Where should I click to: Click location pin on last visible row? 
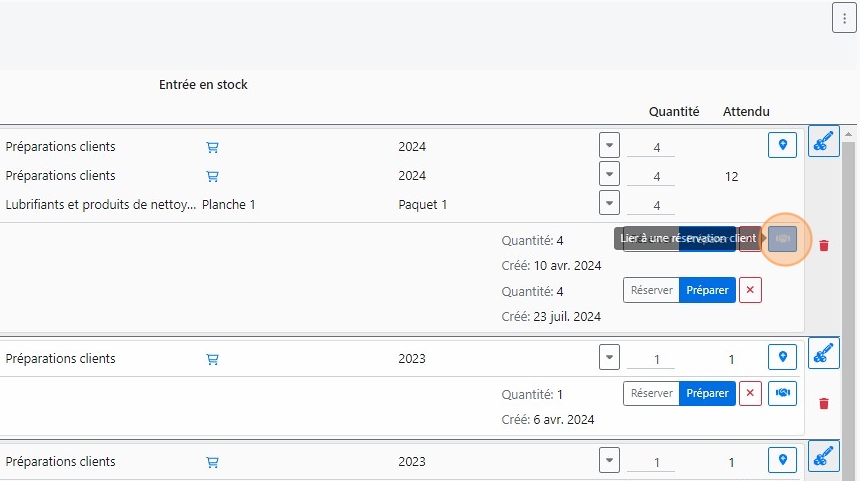[782, 461]
